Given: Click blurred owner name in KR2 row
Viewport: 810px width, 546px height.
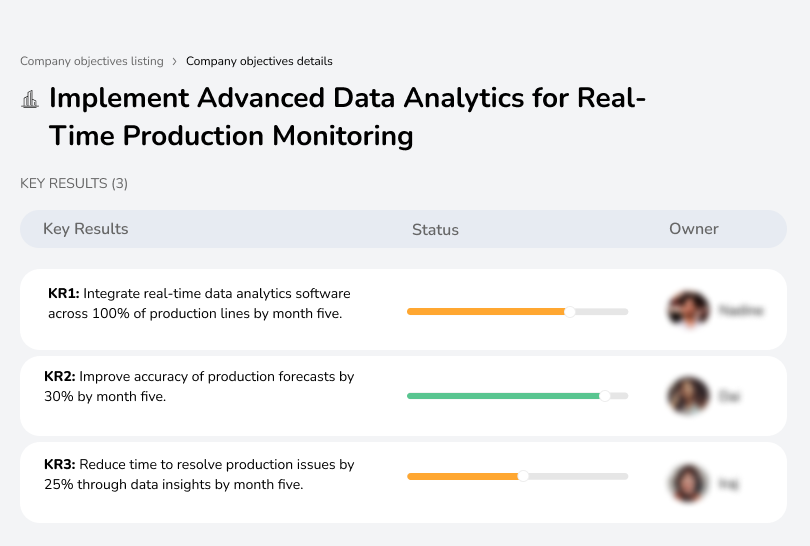Looking at the screenshot, I should tap(729, 396).
